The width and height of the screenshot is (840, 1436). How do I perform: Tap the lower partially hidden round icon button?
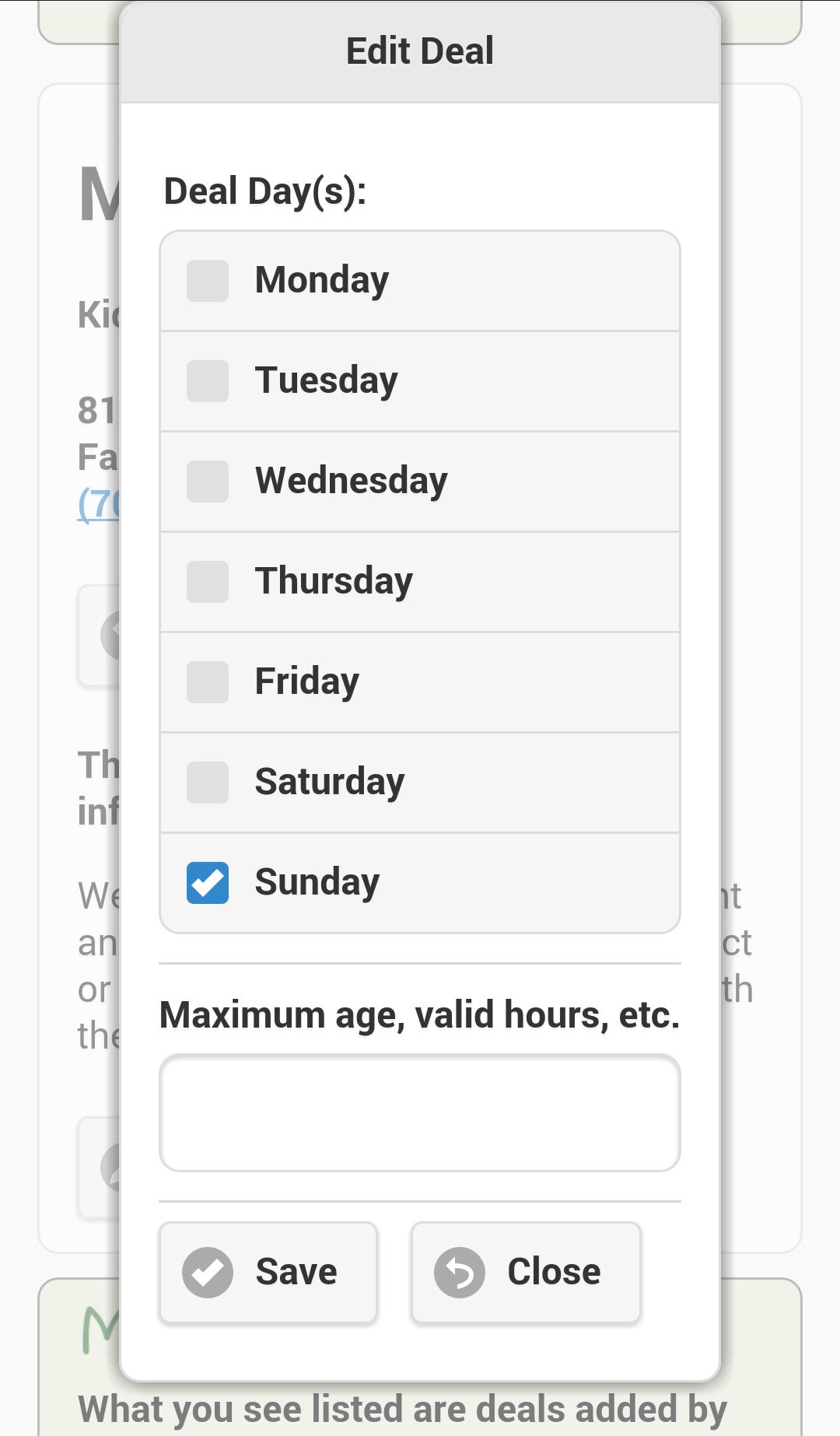coord(109,1167)
